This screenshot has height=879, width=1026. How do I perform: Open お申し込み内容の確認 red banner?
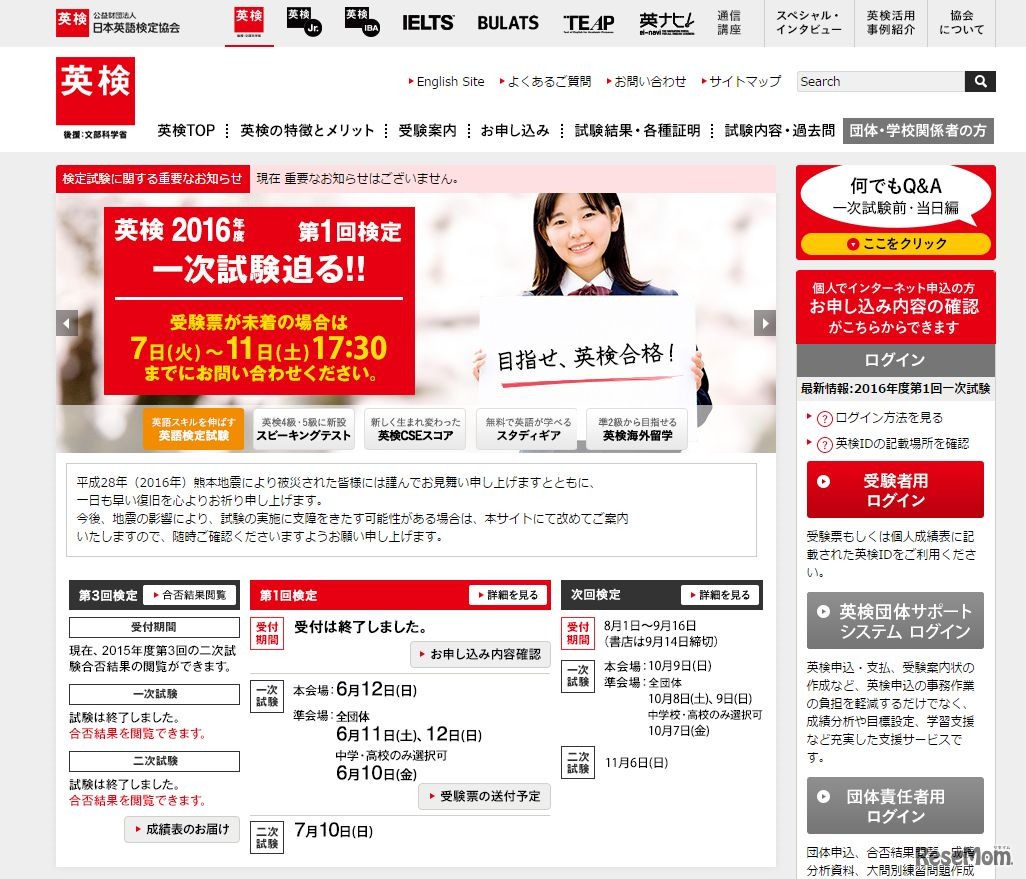[x=895, y=307]
